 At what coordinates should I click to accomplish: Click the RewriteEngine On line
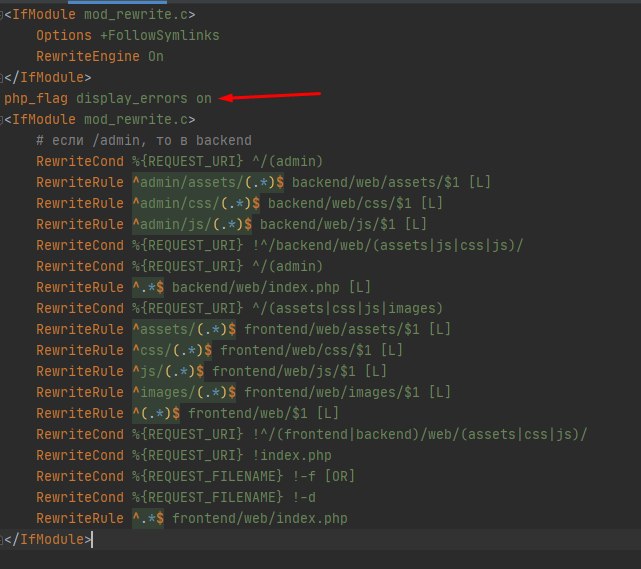[100, 56]
